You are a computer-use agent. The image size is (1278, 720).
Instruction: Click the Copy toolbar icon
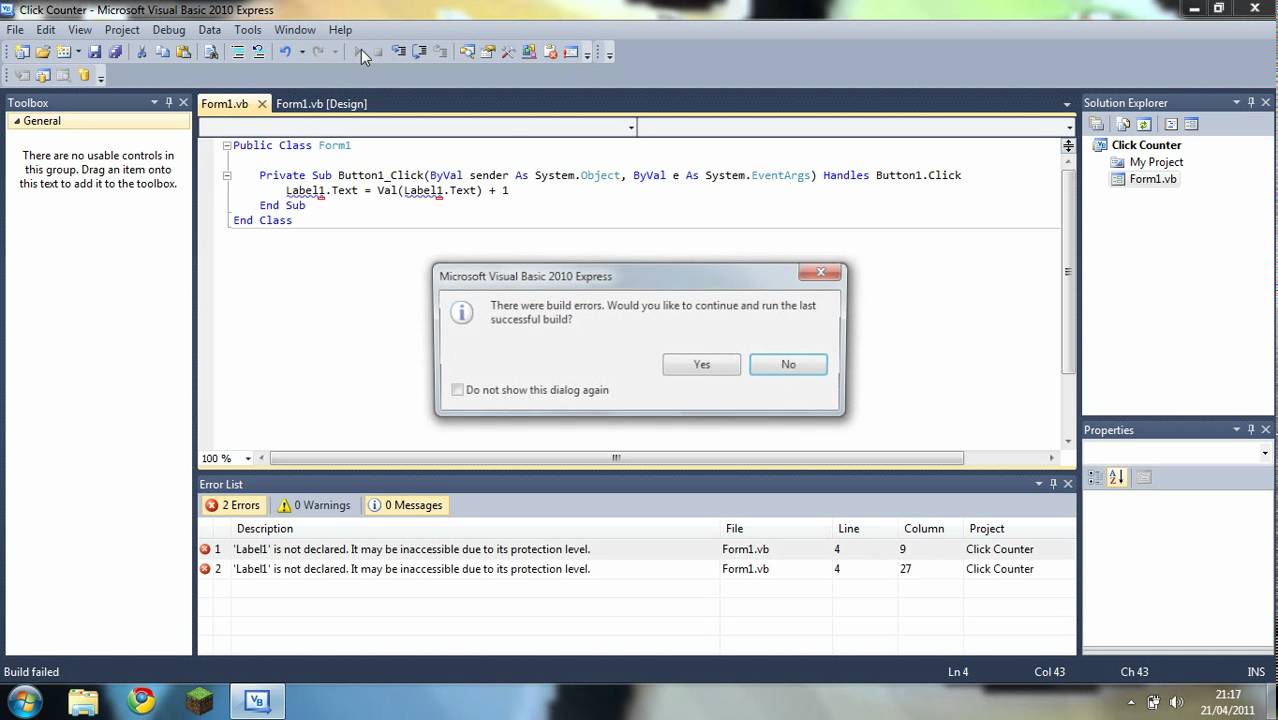(x=162, y=52)
